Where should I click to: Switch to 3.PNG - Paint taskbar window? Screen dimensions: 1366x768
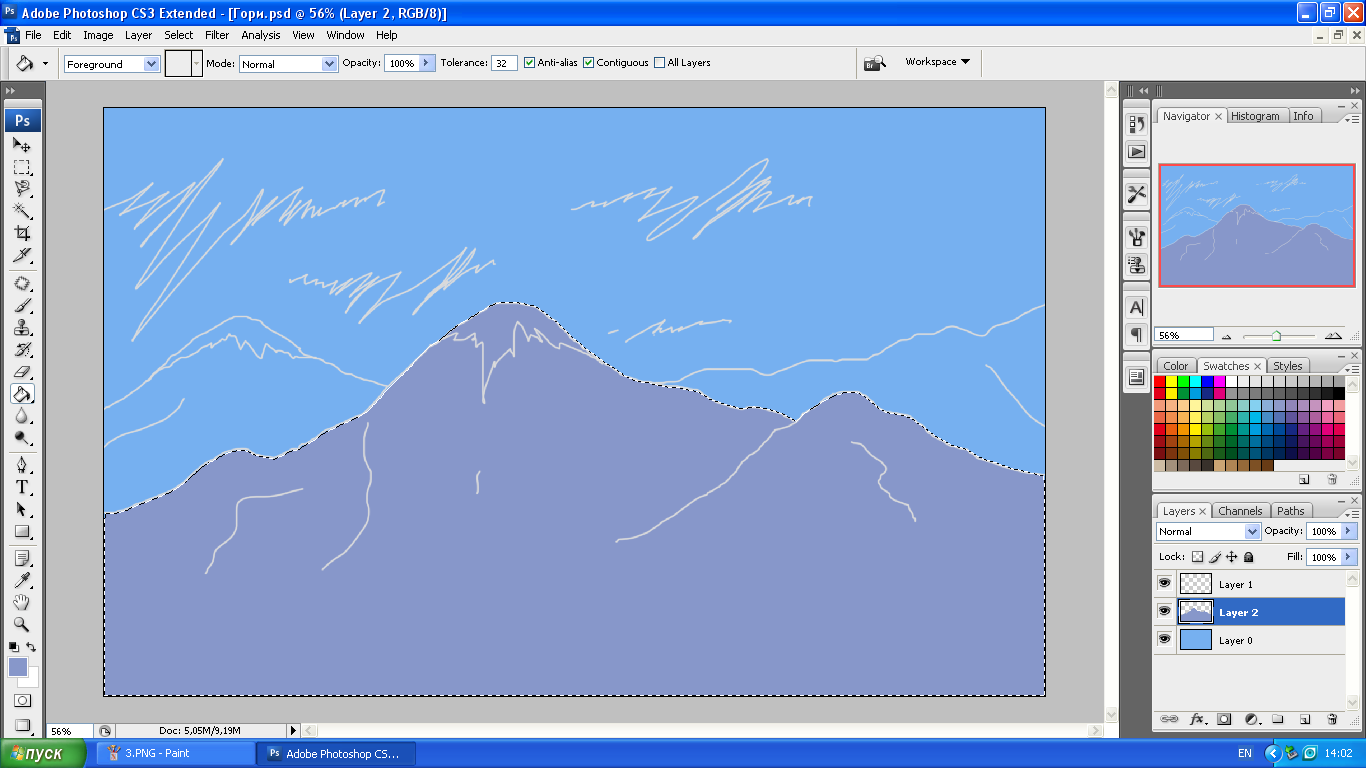(x=175, y=754)
